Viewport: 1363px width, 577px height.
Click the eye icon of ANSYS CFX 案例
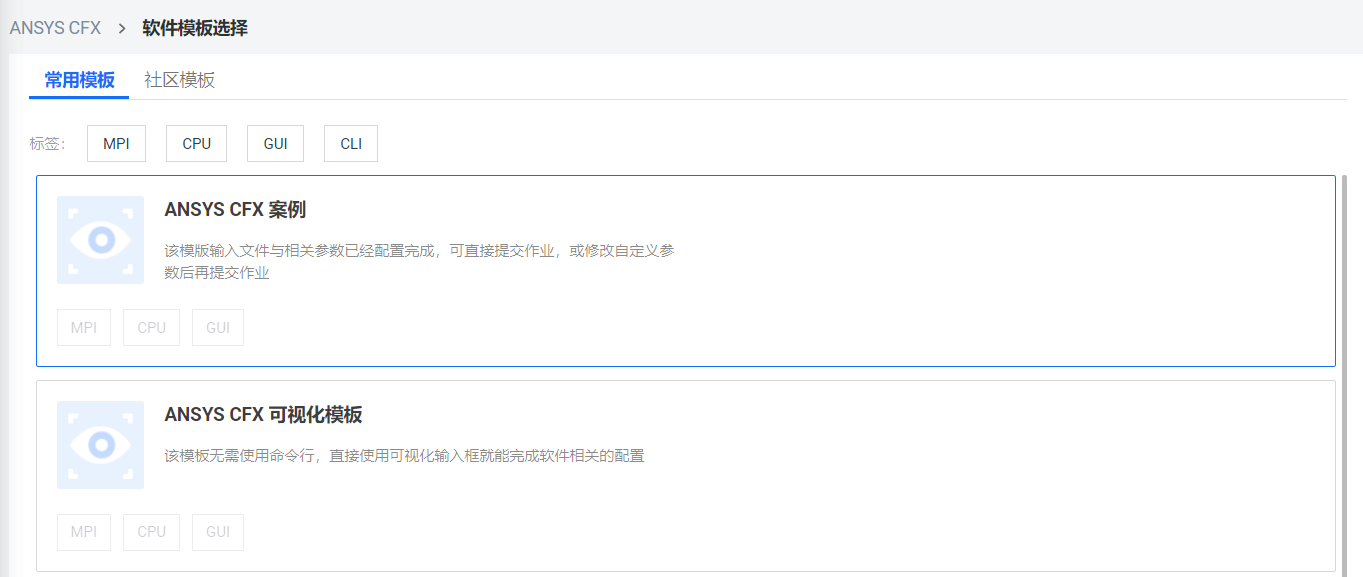coord(100,240)
